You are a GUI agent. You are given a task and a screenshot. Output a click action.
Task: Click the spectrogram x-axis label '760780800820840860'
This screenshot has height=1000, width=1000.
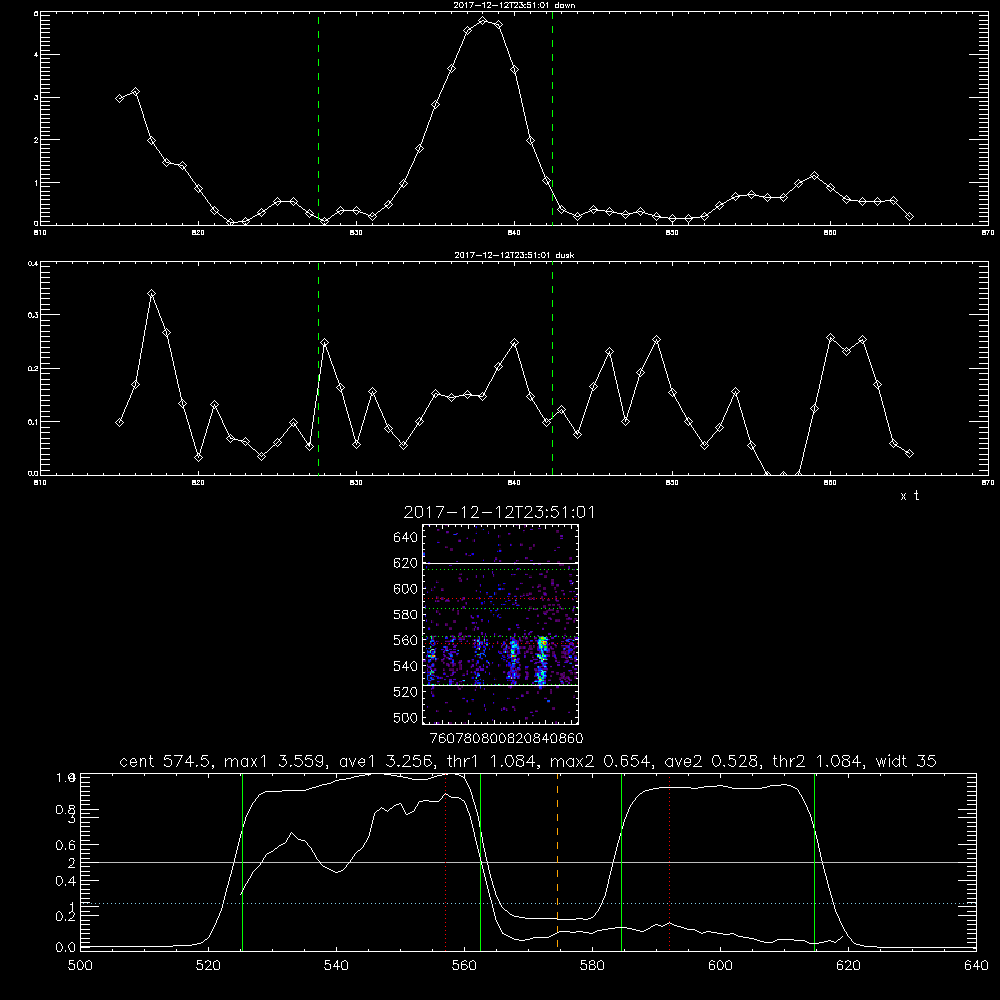coord(507,739)
